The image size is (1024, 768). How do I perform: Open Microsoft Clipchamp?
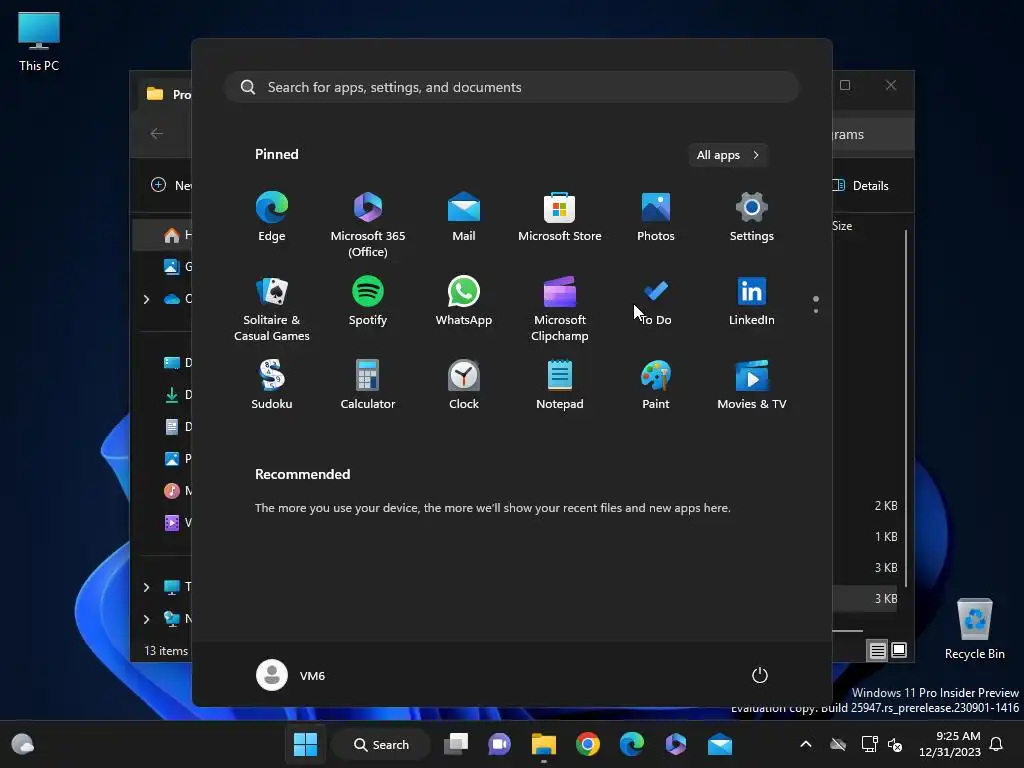tap(560, 308)
